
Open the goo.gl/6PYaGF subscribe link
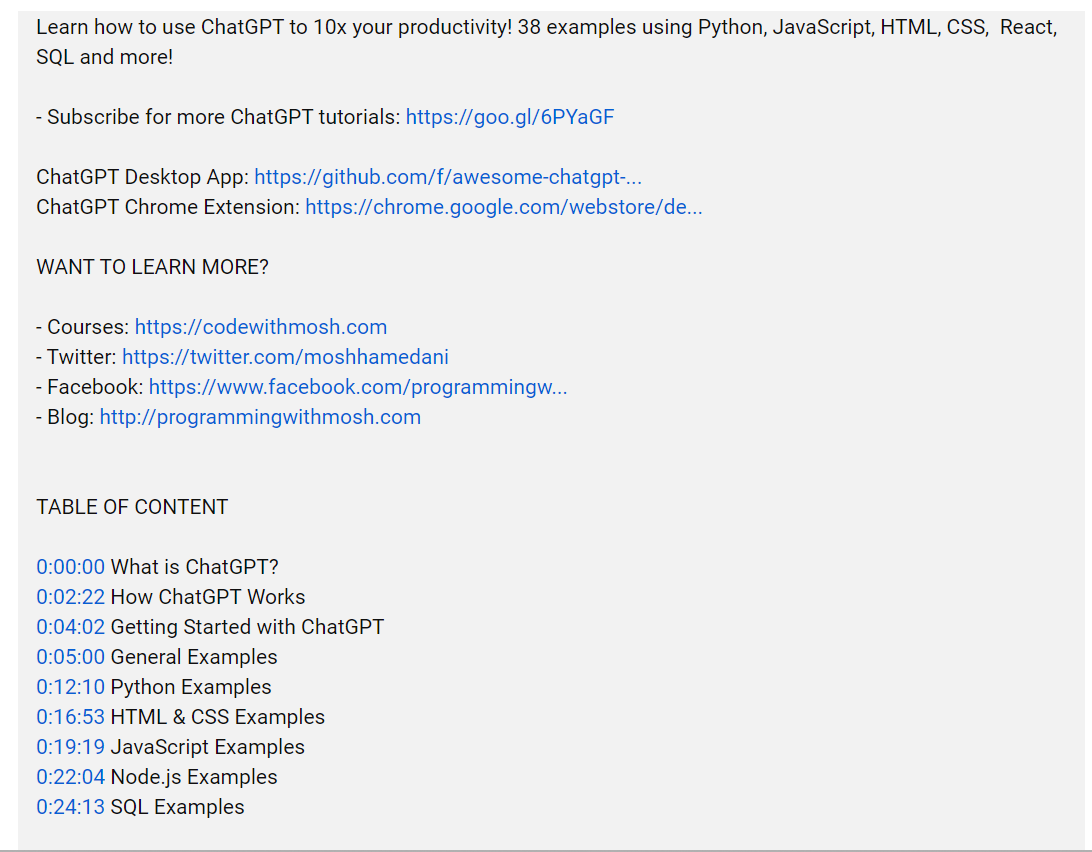point(510,117)
